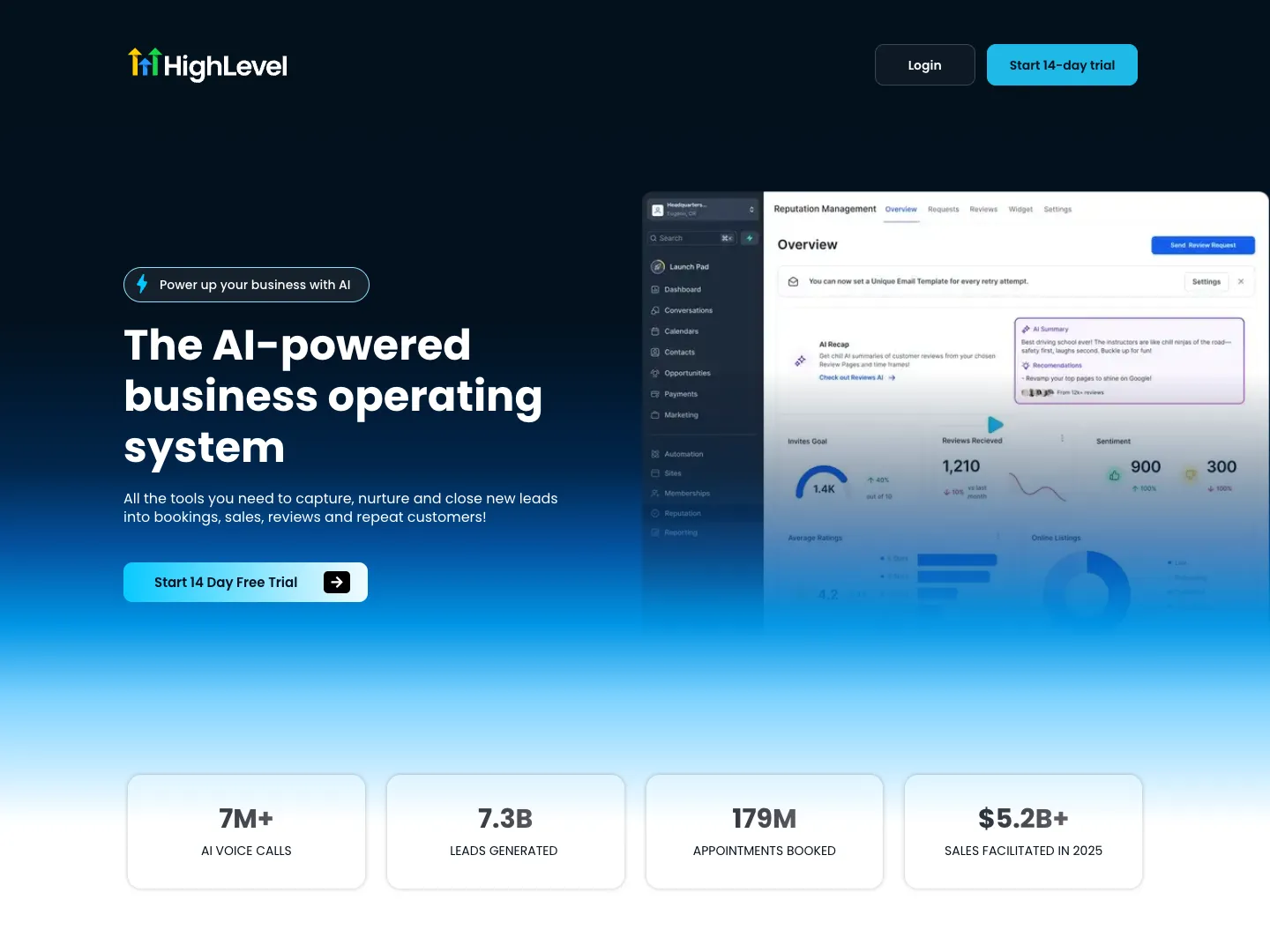Click the green quick-action bolt icon beside Search
The image size is (1270, 952).
coord(750,238)
